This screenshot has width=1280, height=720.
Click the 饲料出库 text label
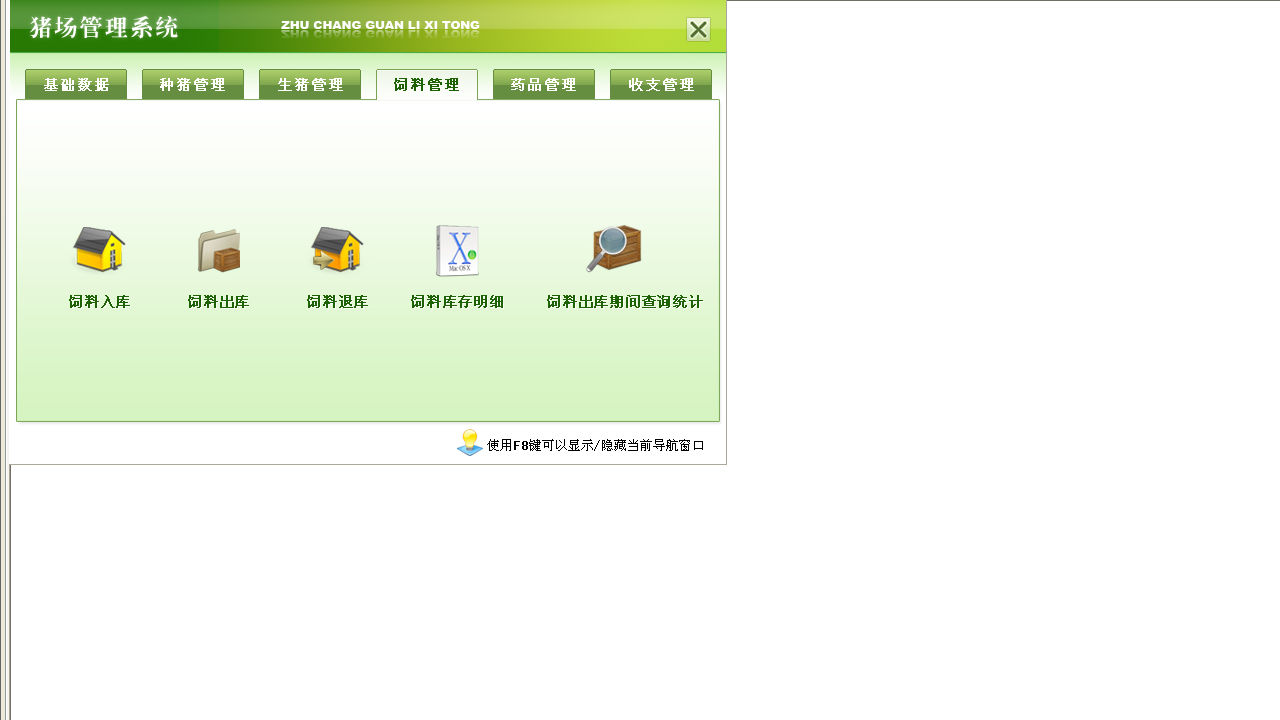pyautogui.click(x=218, y=301)
